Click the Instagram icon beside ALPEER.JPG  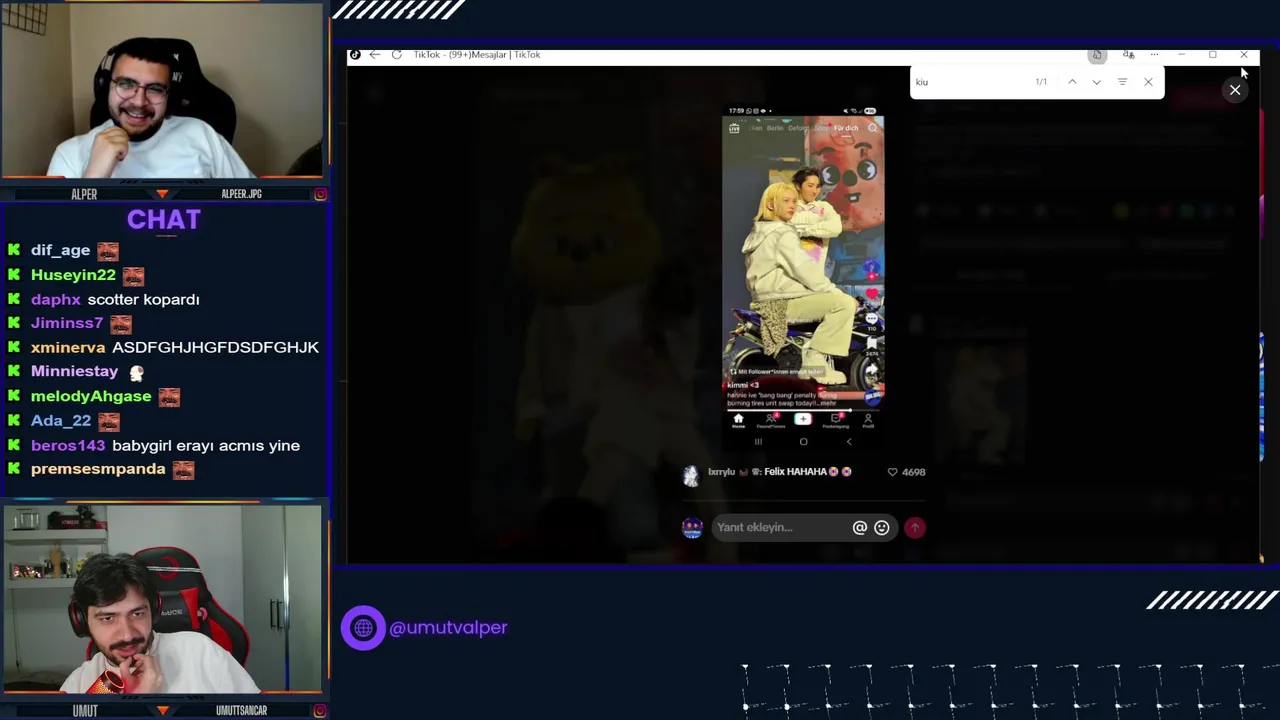click(x=320, y=194)
